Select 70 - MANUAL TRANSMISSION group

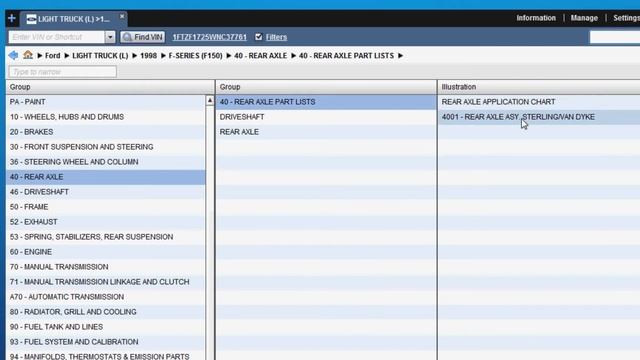click(x=106, y=267)
